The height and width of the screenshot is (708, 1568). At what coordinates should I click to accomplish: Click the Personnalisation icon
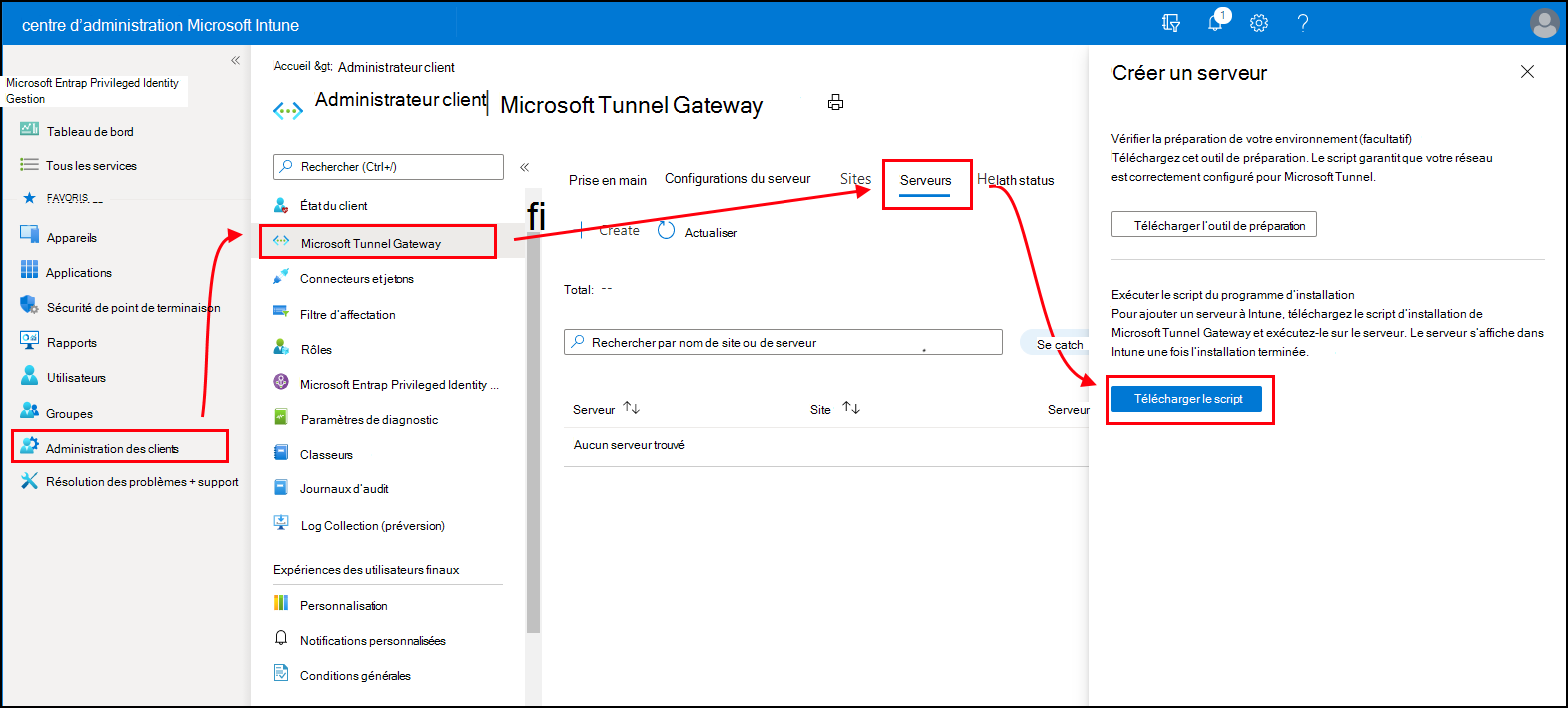281,603
